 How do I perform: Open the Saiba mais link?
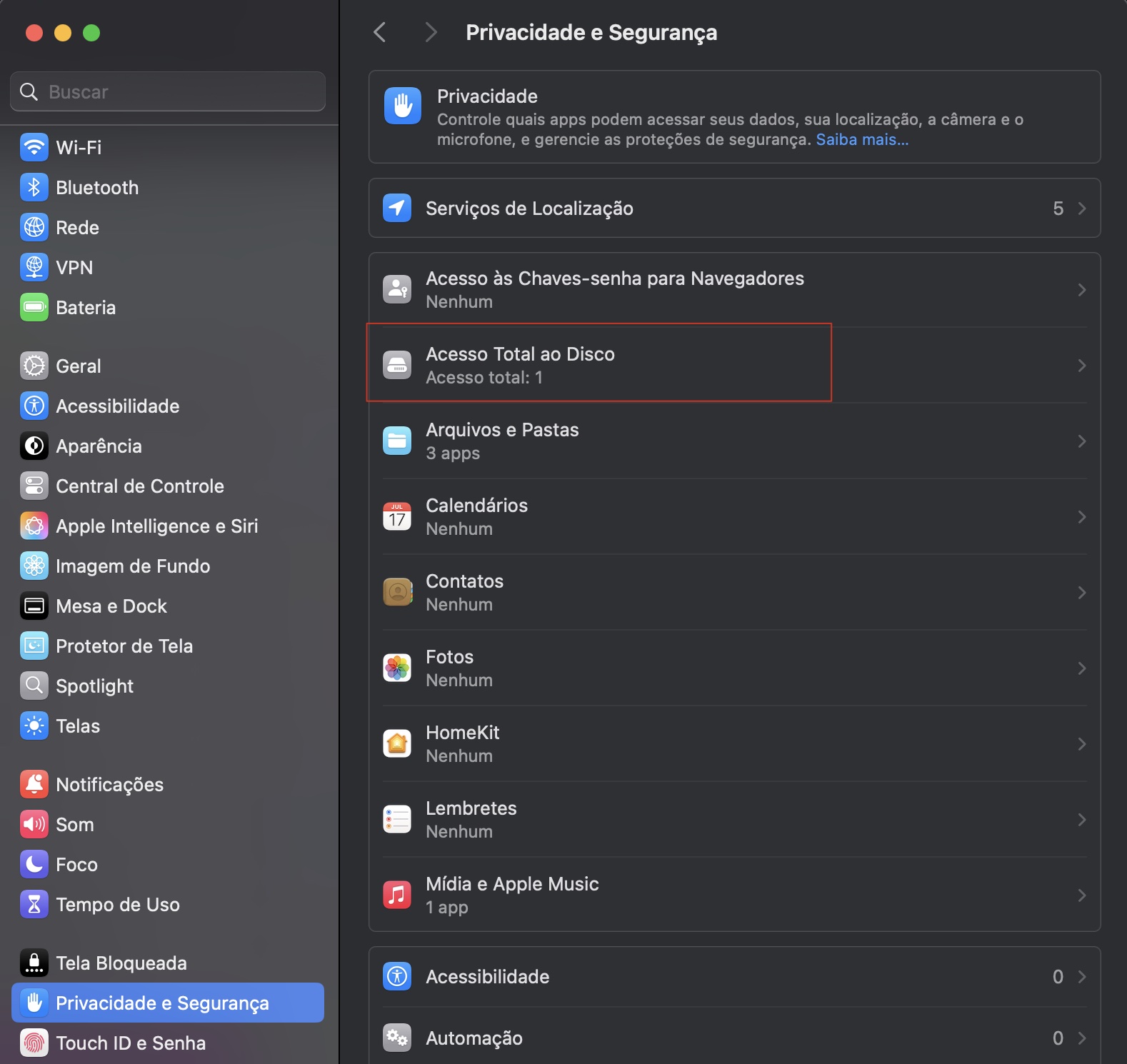862,140
